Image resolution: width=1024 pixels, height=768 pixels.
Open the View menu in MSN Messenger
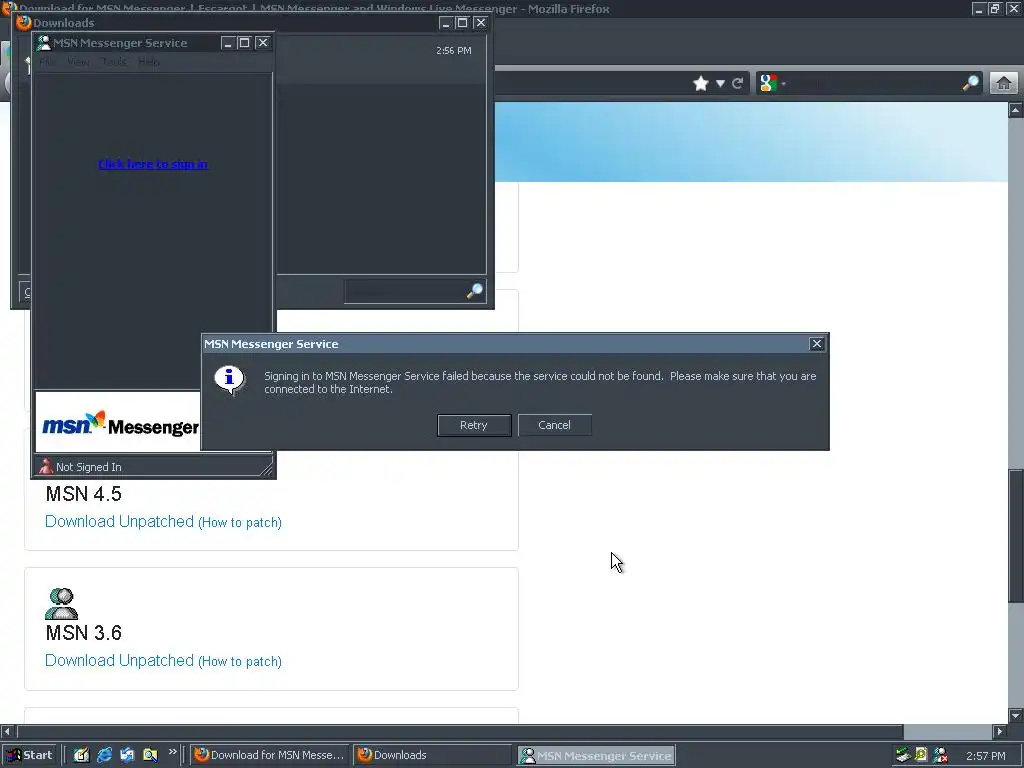point(78,62)
